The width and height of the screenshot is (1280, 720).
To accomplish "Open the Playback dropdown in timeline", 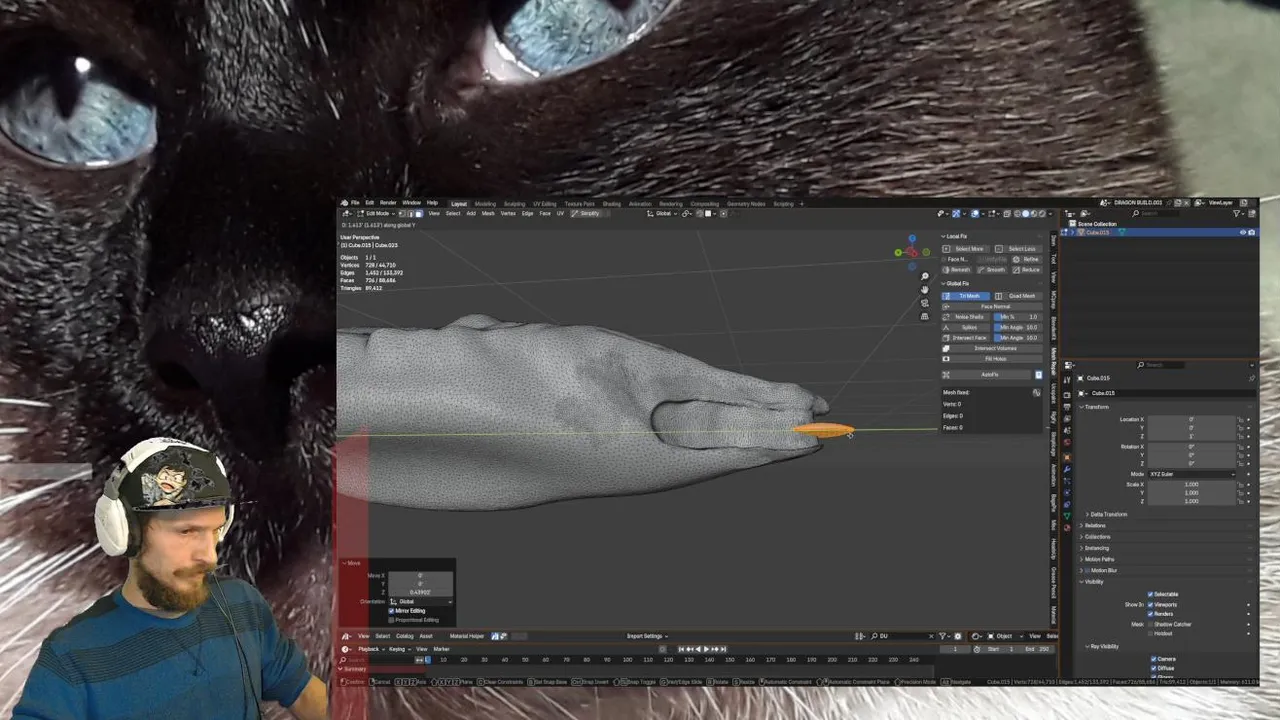I will (x=371, y=649).
